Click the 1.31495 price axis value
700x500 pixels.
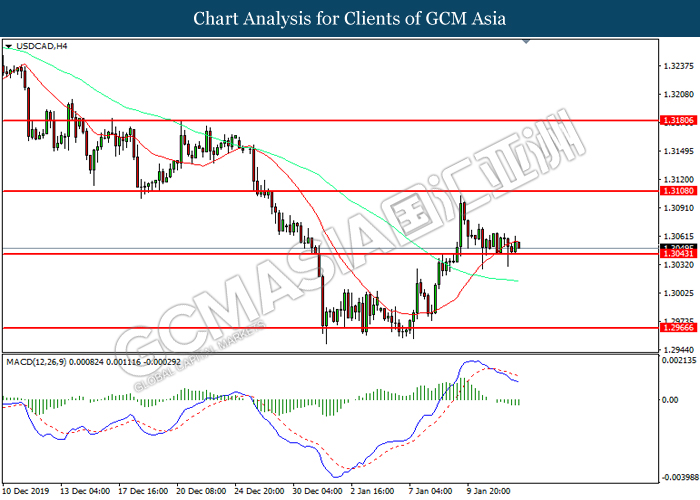coord(679,151)
